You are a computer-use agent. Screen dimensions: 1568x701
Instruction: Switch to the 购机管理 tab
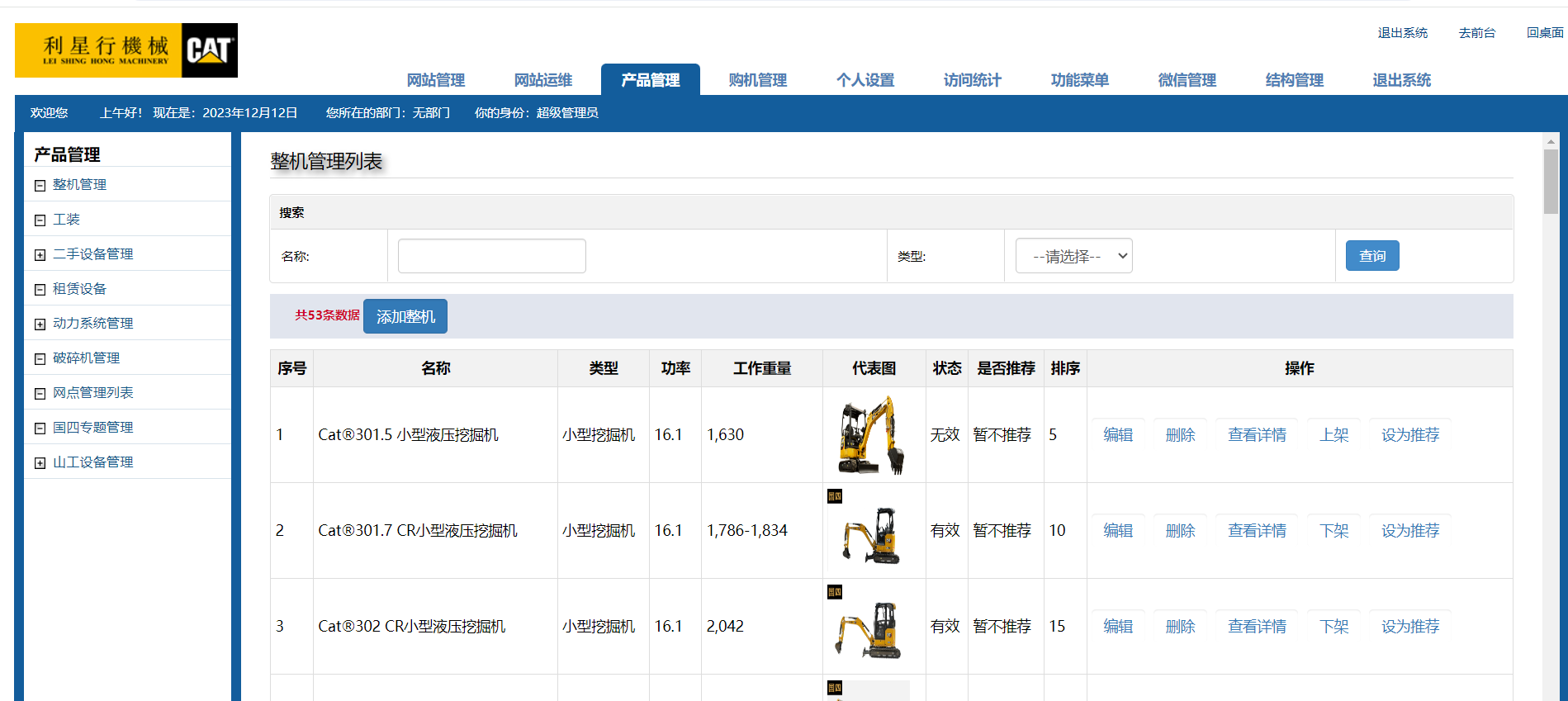coord(758,80)
